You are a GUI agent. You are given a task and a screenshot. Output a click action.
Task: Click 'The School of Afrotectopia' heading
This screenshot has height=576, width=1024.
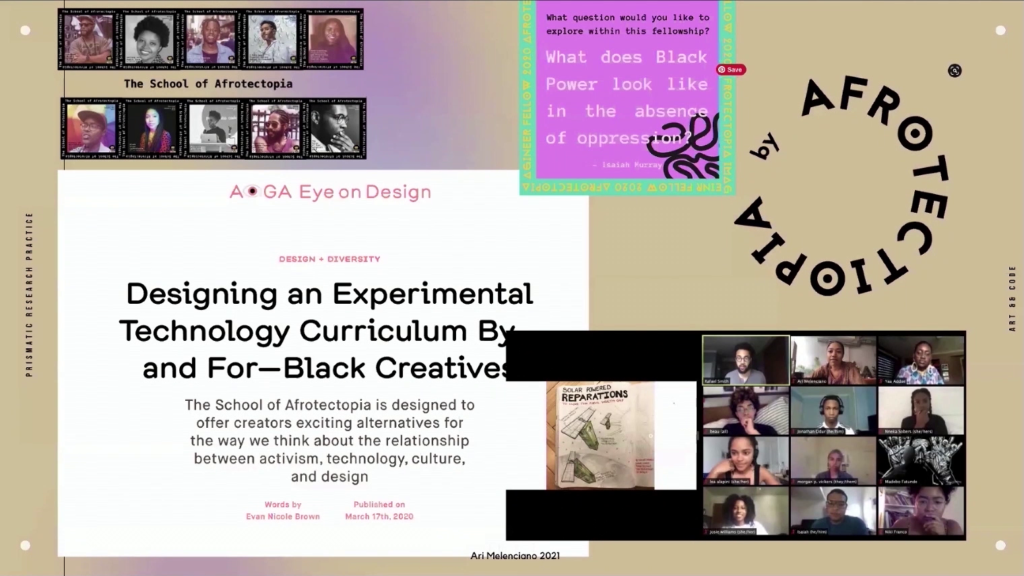tap(208, 84)
